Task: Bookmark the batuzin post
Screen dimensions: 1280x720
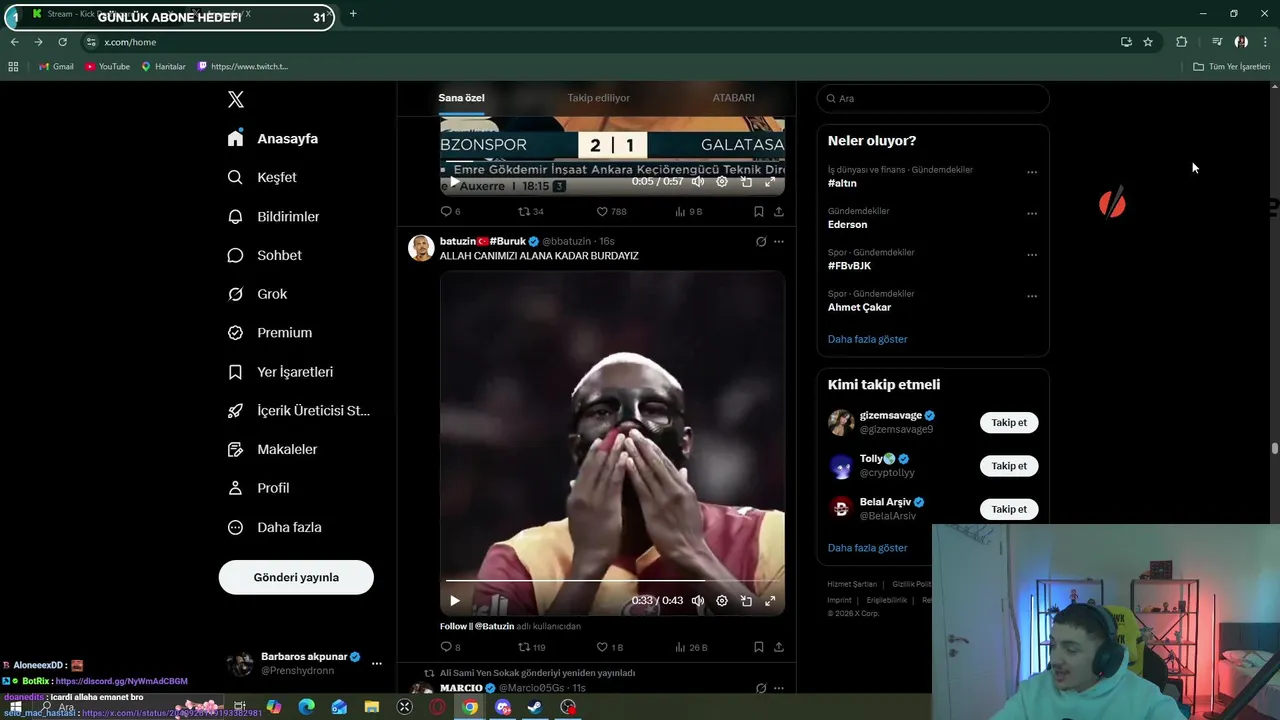Action: click(x=758, y=647)
